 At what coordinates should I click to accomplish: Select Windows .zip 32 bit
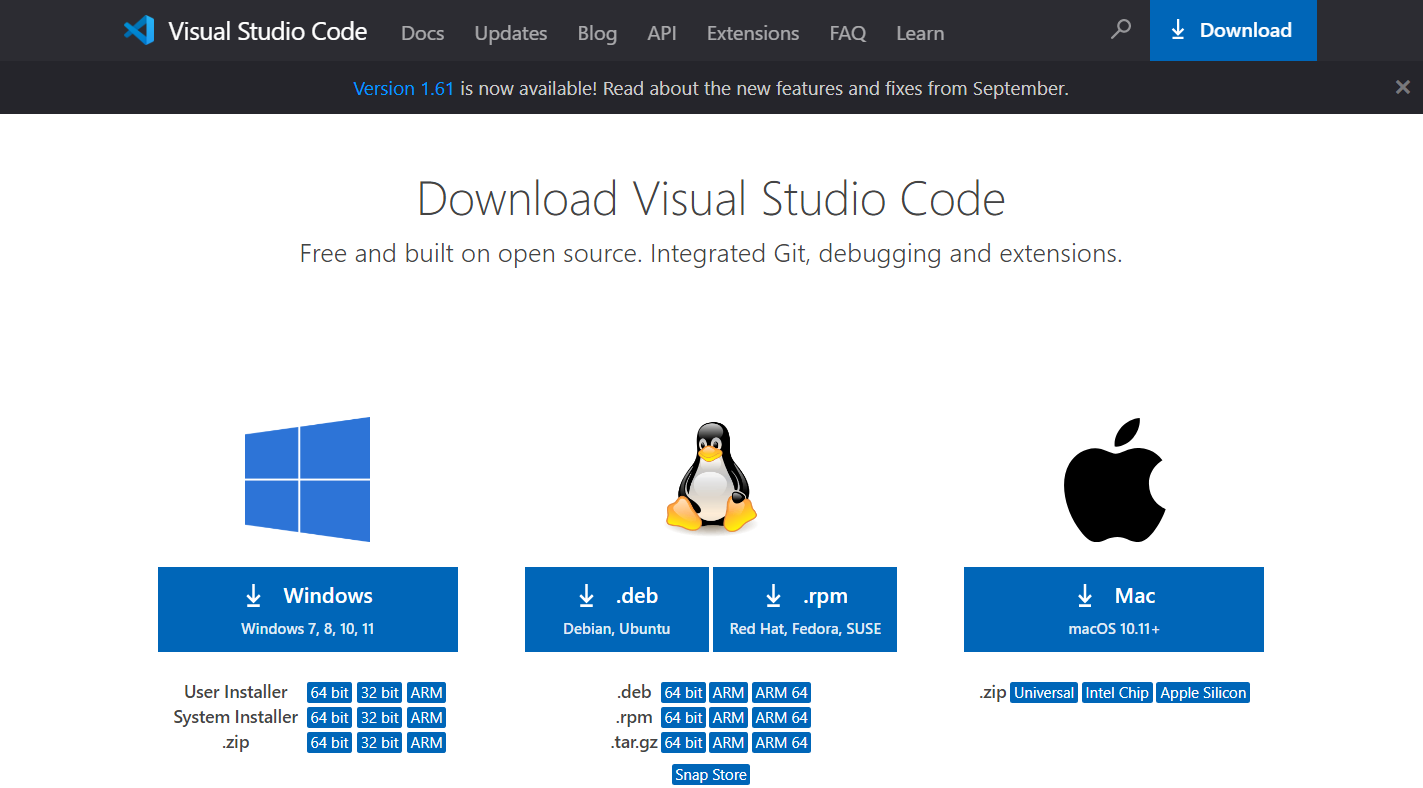[x=380, y=742]
